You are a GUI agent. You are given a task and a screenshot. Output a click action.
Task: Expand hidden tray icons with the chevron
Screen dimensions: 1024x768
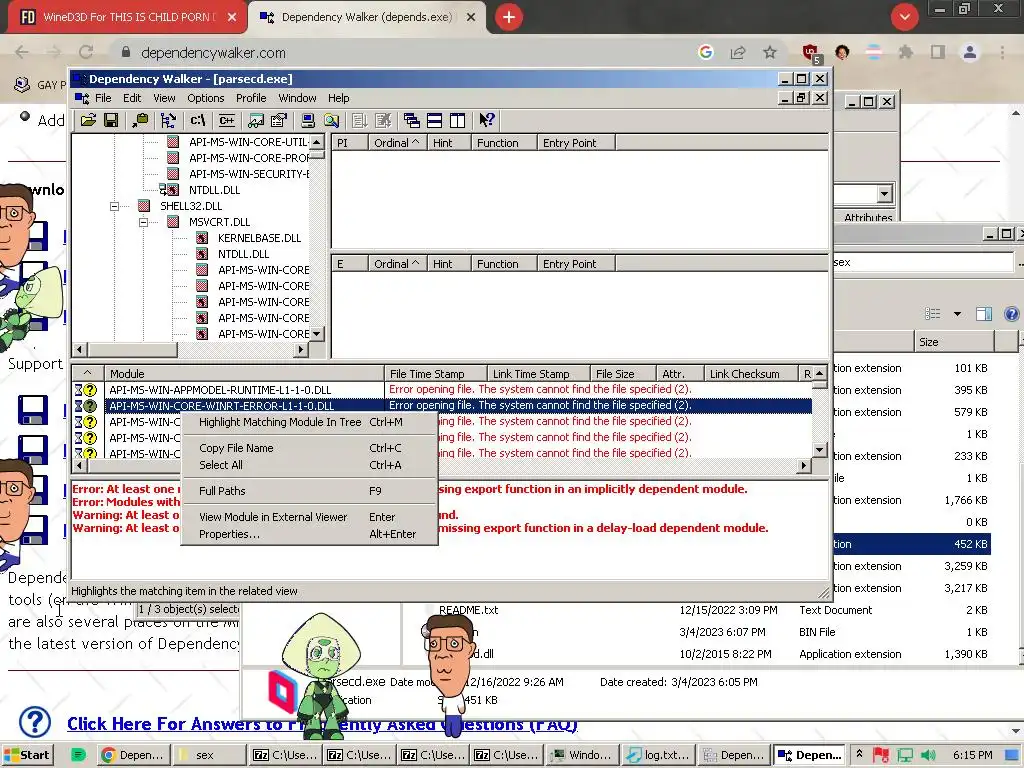pos(859,754)
